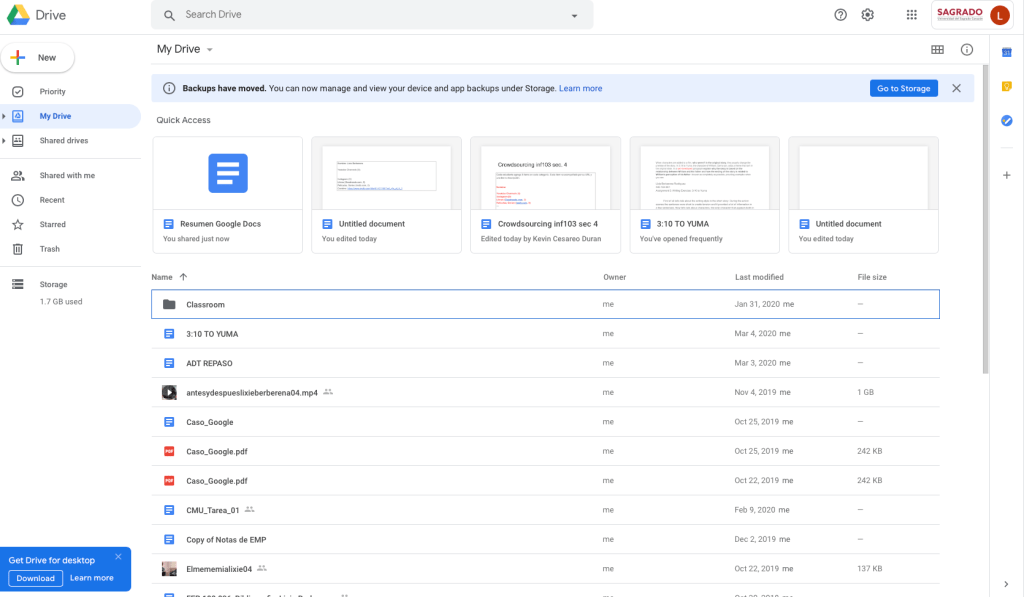Open Resumen Google Docs quick access card
The width and height of the screenshot is (1024, 597).
tap(227, 195)
